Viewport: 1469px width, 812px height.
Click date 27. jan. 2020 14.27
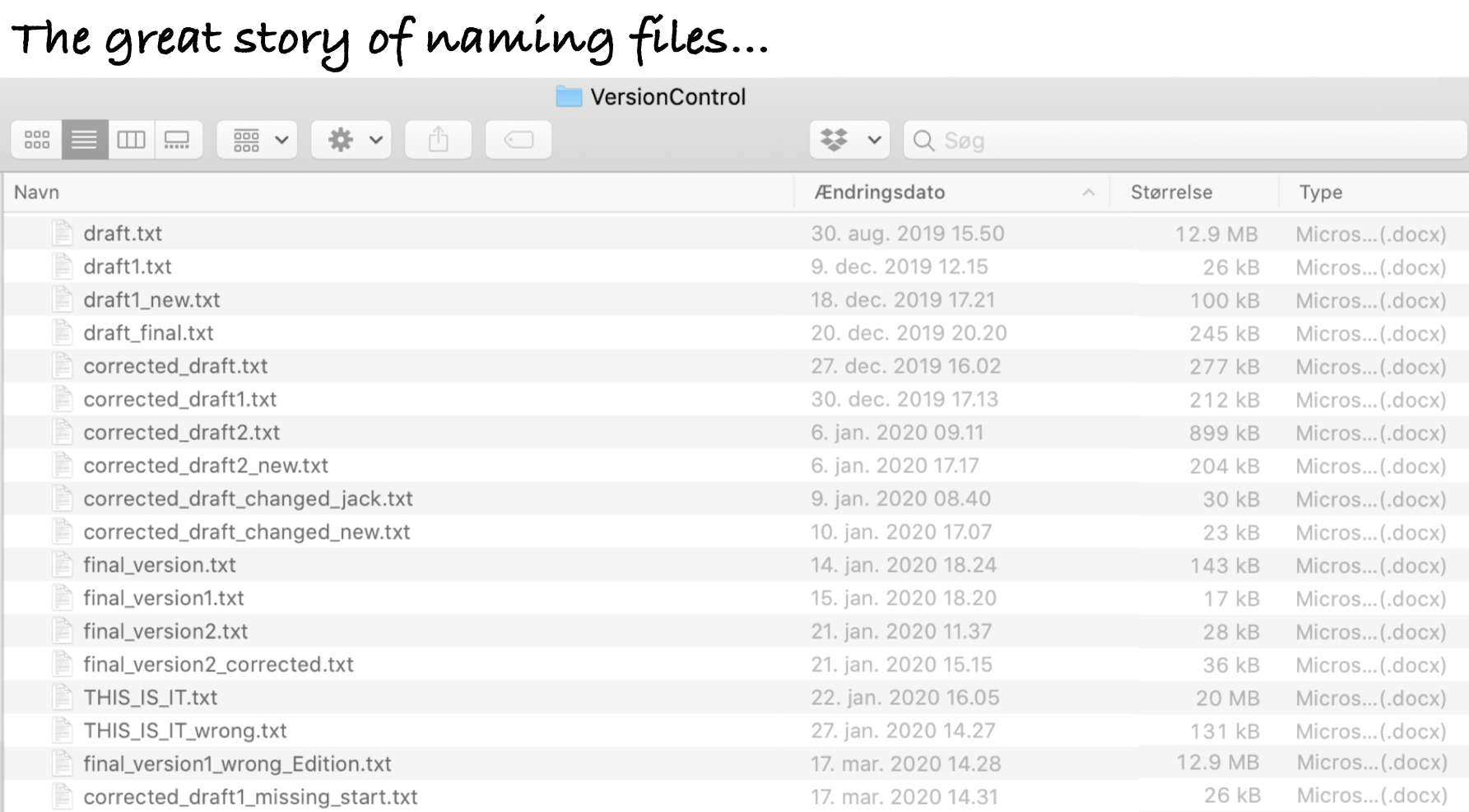[903, 731]
